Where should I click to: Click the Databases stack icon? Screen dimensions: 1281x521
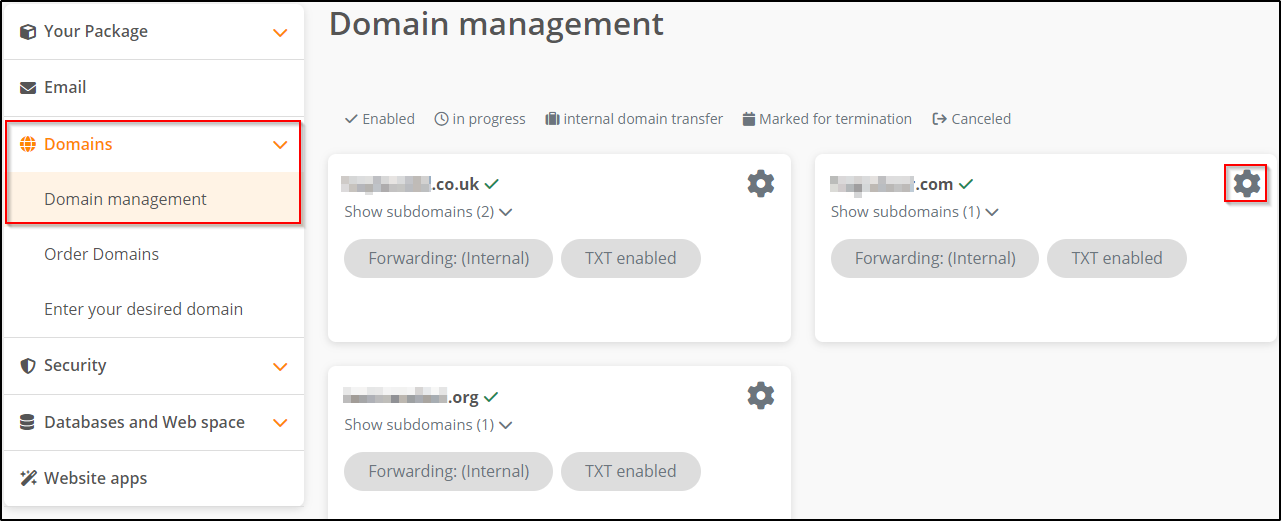[x=28, y=422]
